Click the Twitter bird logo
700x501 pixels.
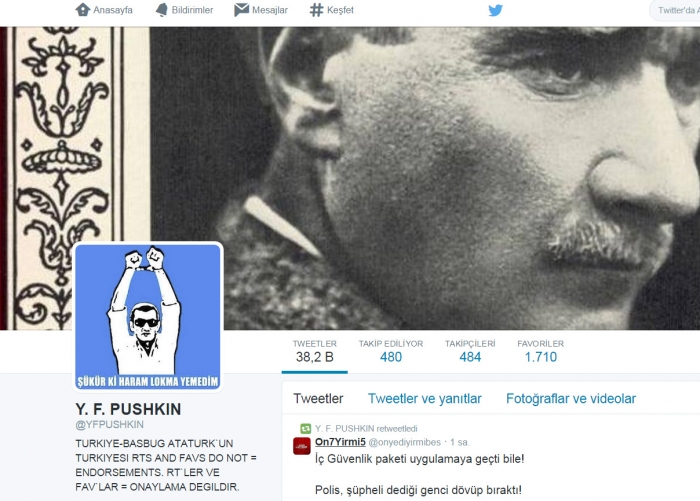pyautogui.click(x=495, y=10)
